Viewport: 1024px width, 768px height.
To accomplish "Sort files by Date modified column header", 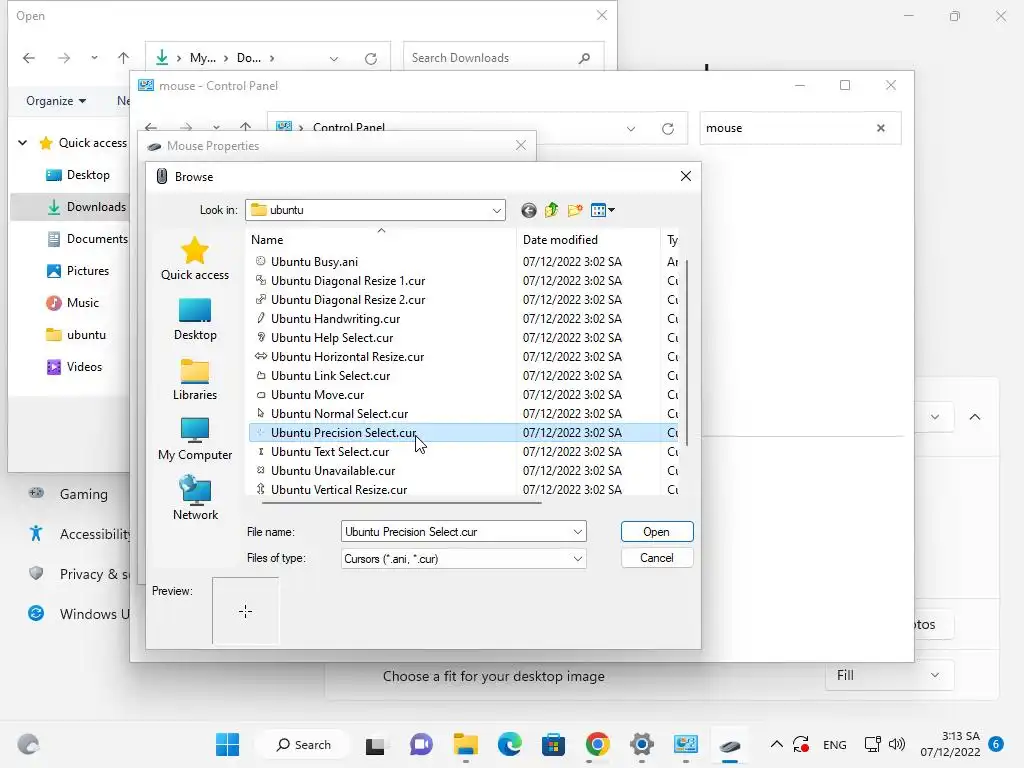I will pyautogui.click(x=588, y=240).
